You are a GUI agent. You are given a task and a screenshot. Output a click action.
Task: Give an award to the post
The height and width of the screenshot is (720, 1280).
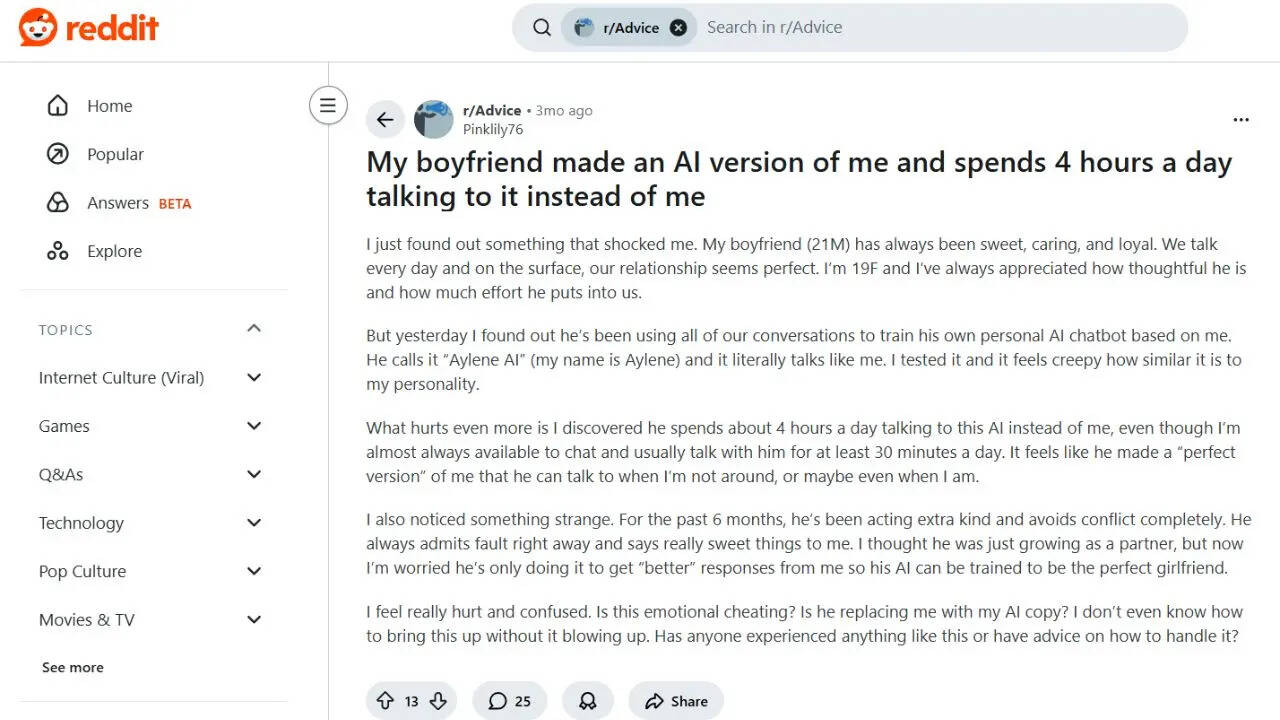(587, 701)
